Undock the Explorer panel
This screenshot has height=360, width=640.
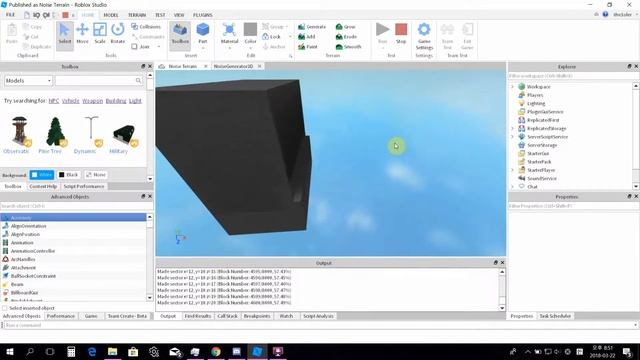click(629, 66)
